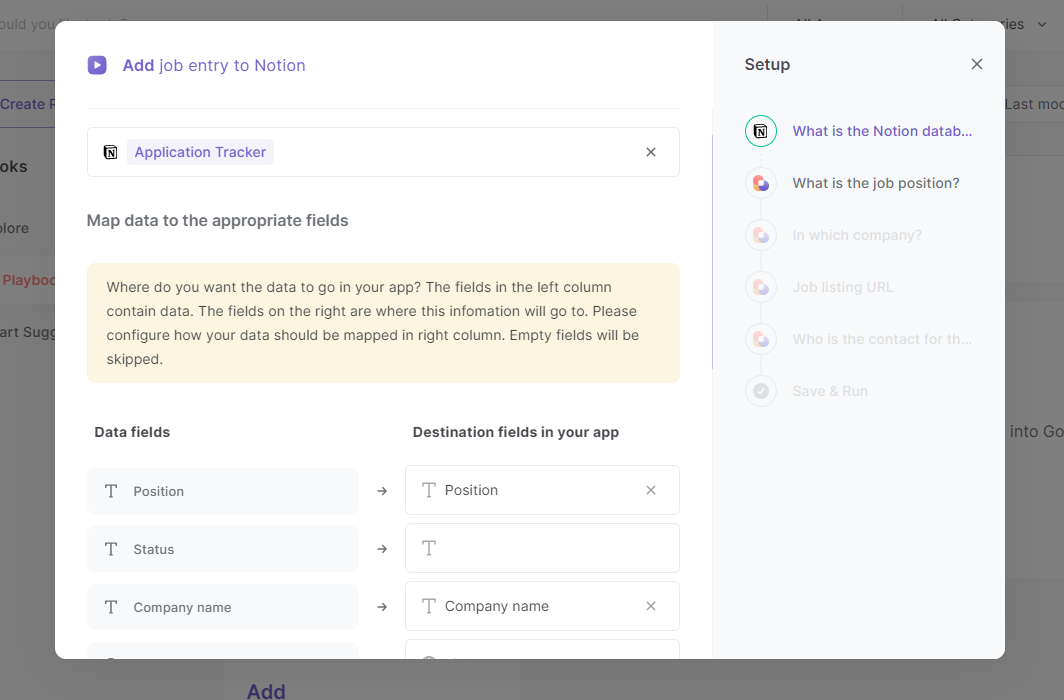Clear the Company name destination field mapping
Image resolution: width=1064 pixels, height=700 pixels.
[651, 606]
